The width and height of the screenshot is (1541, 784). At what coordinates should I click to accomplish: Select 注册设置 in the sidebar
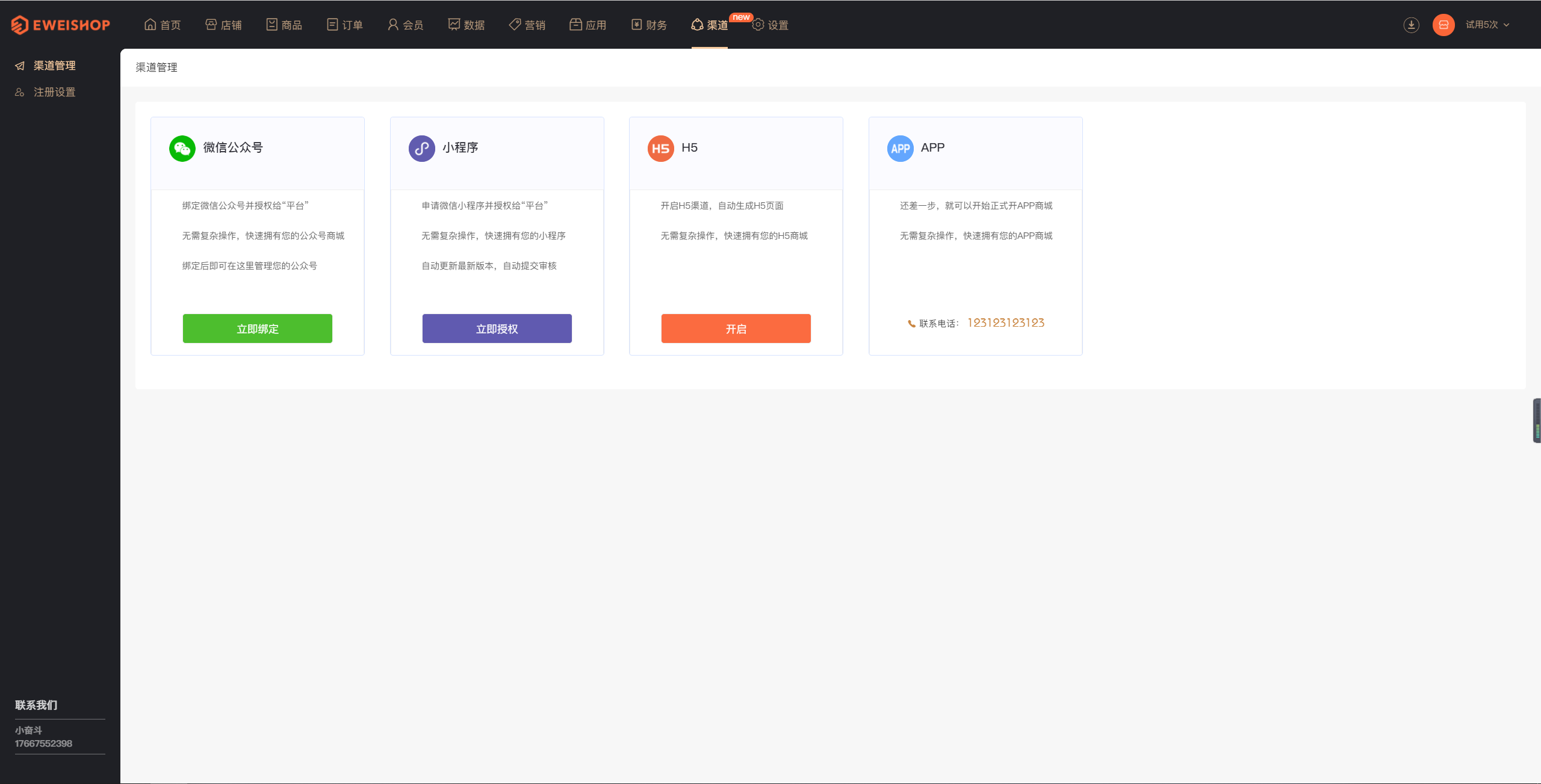click(54, 92)
